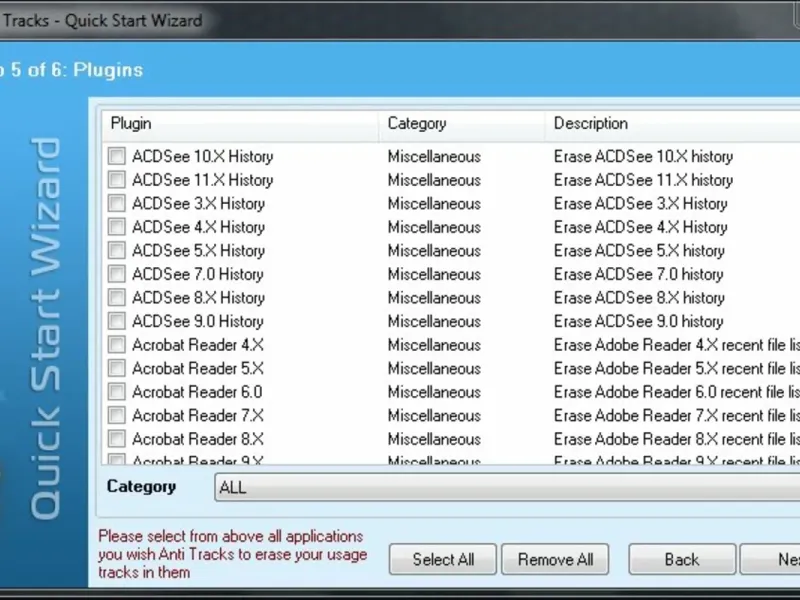Click Miscellaneous category of Acrobat Reader 8.X row
This screenshot has width=800, height=600.
(x=434, y=439)
